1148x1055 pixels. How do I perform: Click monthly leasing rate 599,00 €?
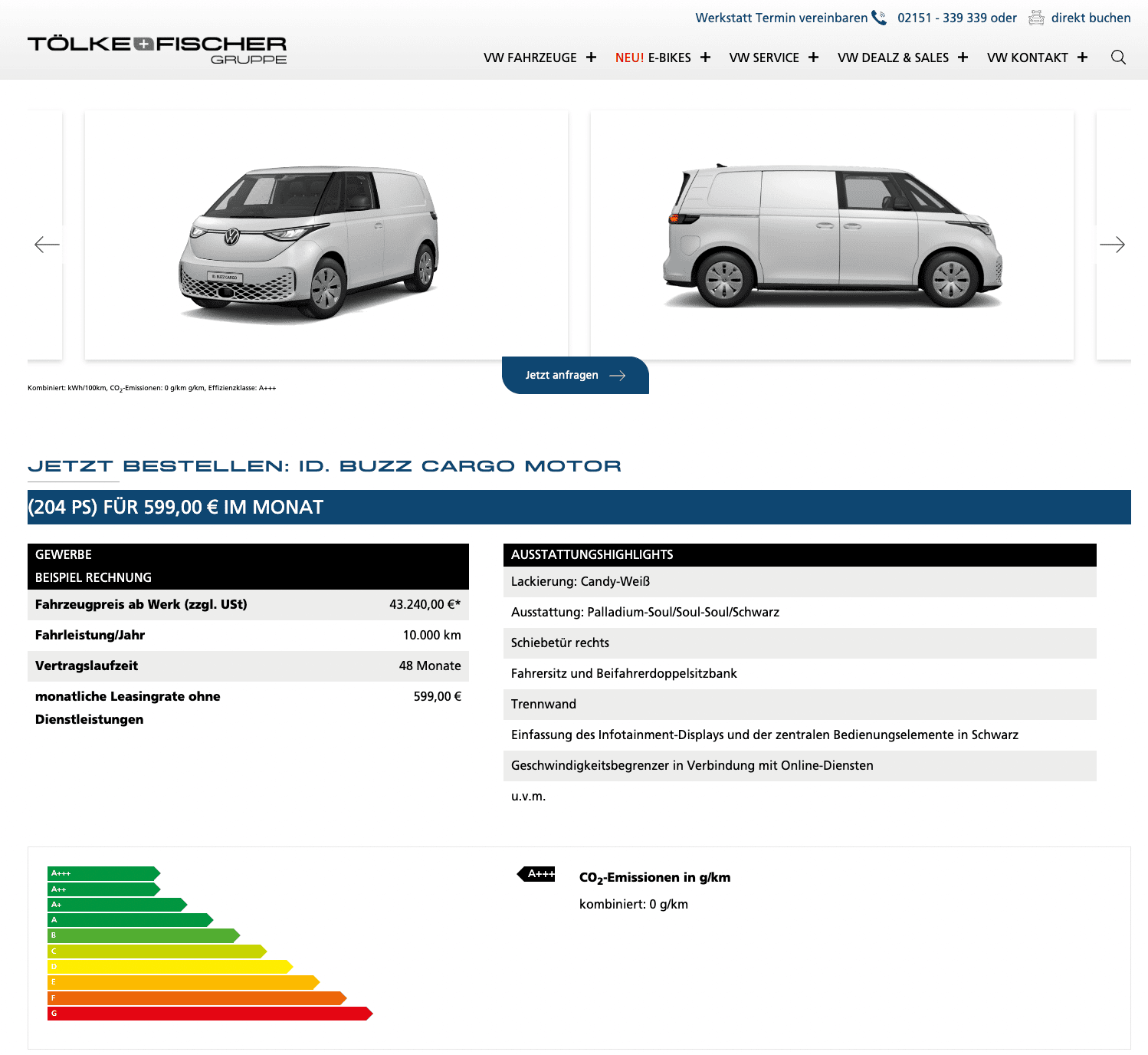click(438, 696)
